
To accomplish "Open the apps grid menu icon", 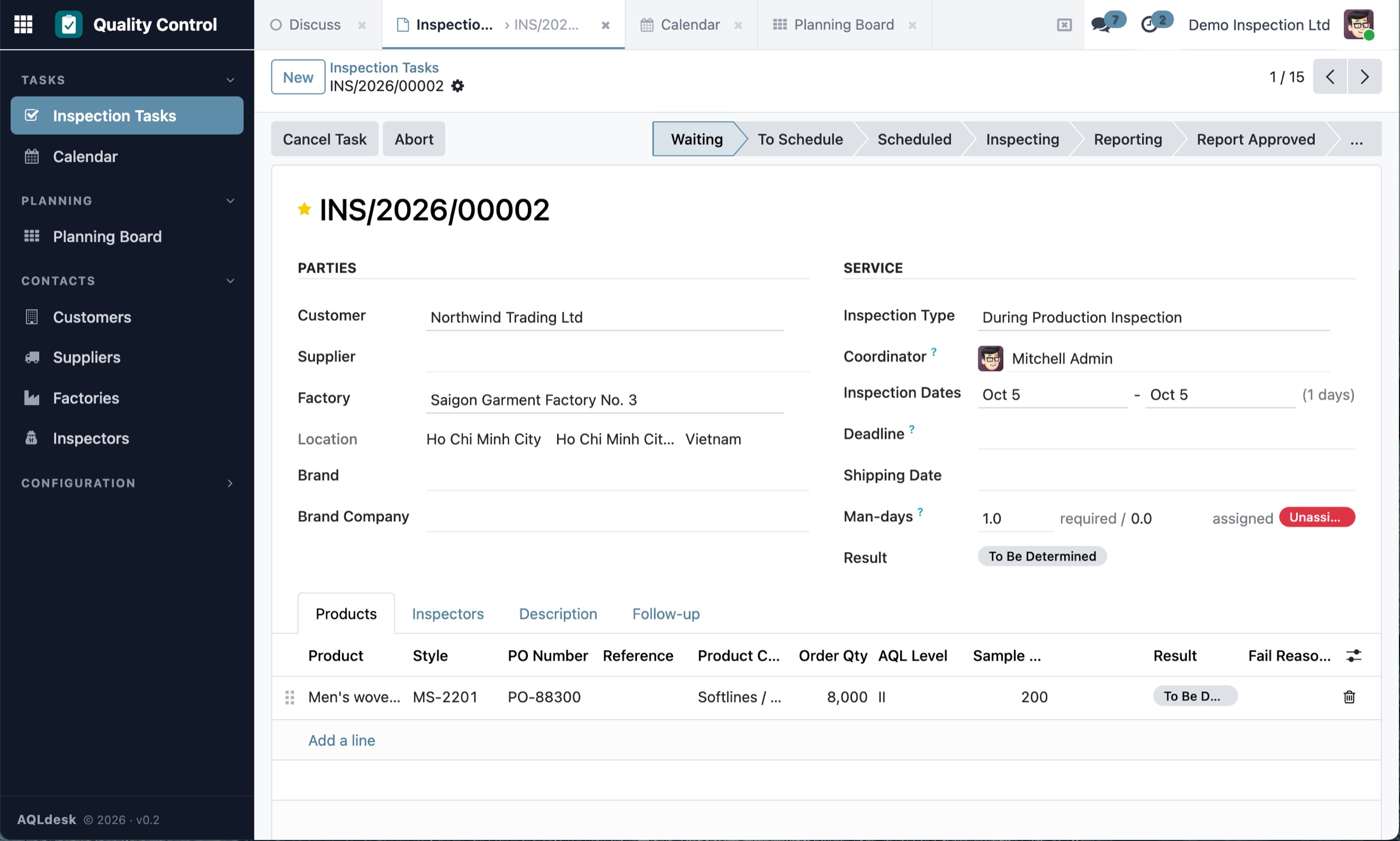I will pyautogui.click(x=23, y=25).
